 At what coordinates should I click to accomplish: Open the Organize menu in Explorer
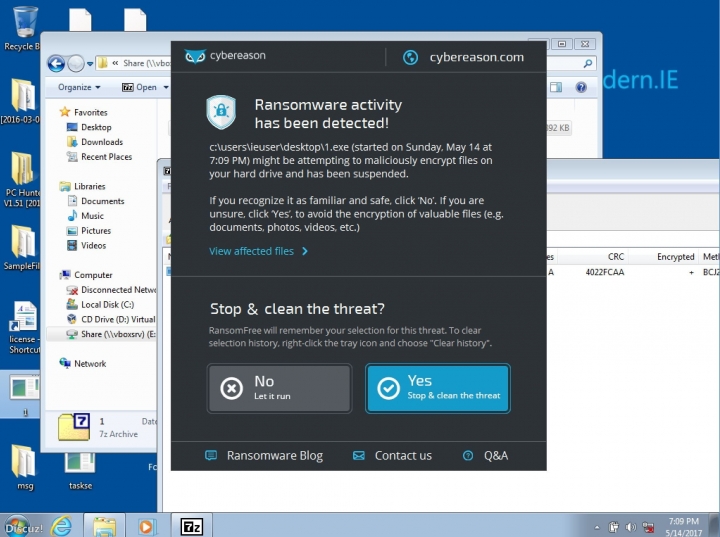click(79, 87)
